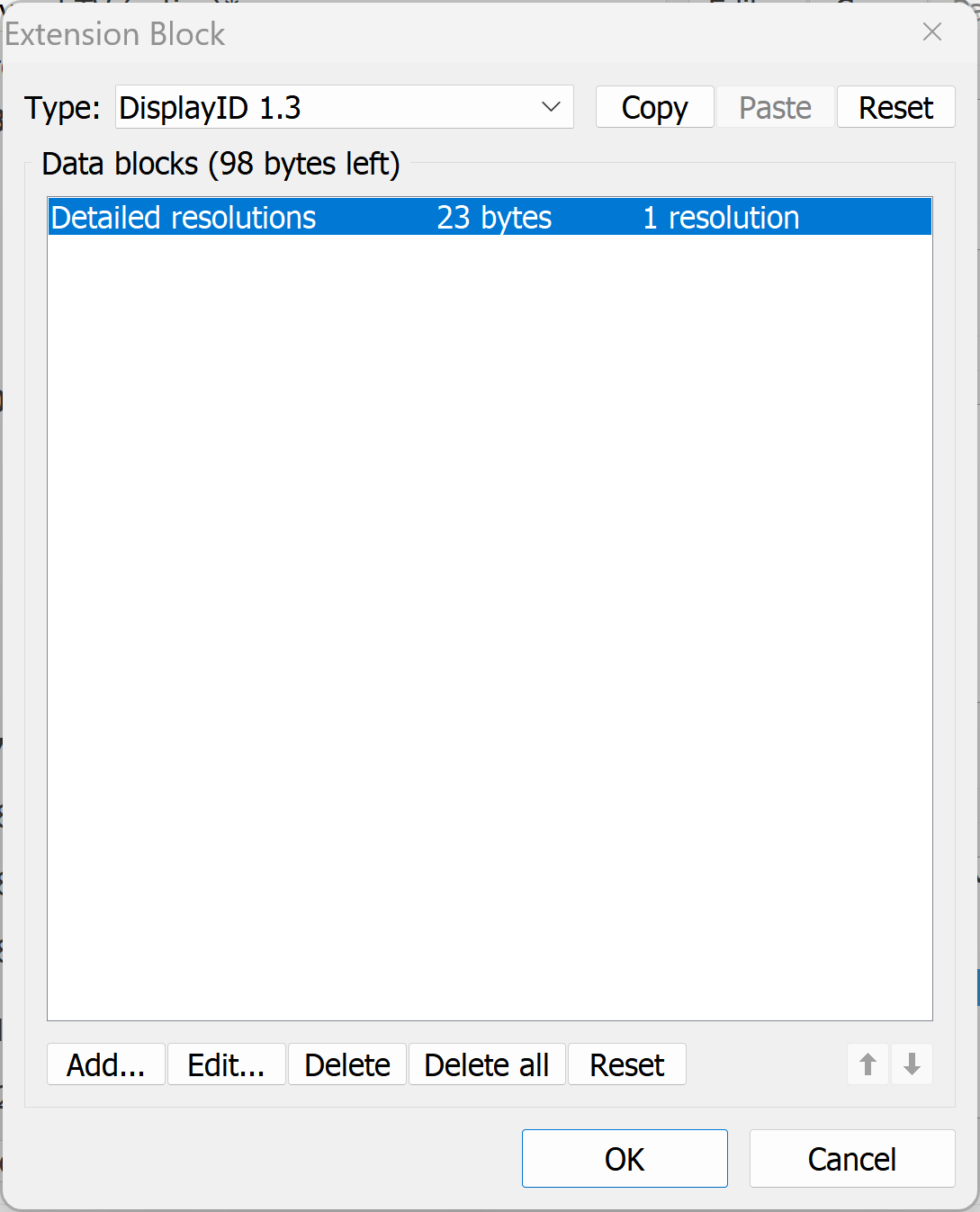Image resolution: width=980 pixels, height=1212 pixels.
Task: Reset the extension block next to Paste
Action: pos(896,107)
